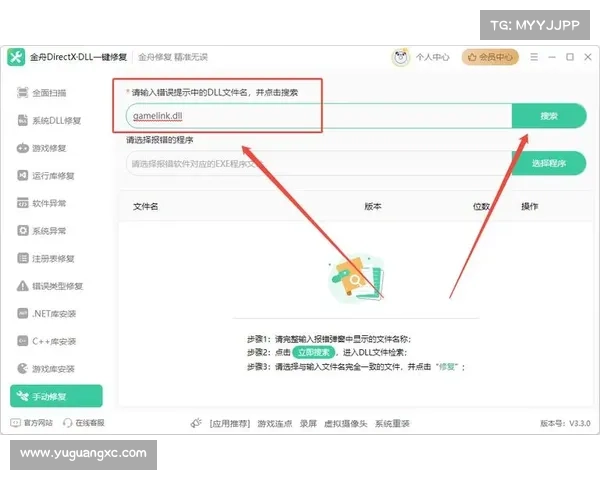
Task: Click the 版本 column header
Action: click(x=372, y=206)
